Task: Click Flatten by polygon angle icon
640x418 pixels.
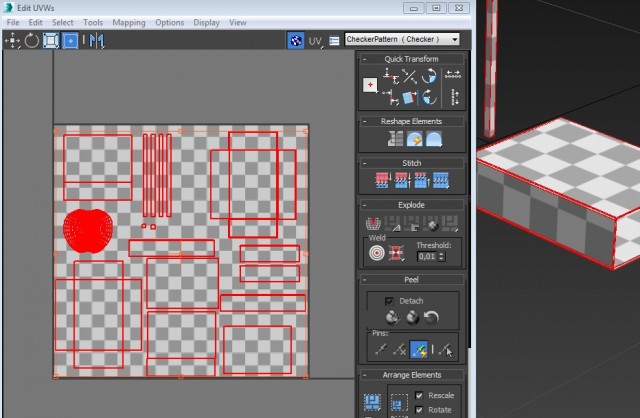Action: [x=393, y=223]
